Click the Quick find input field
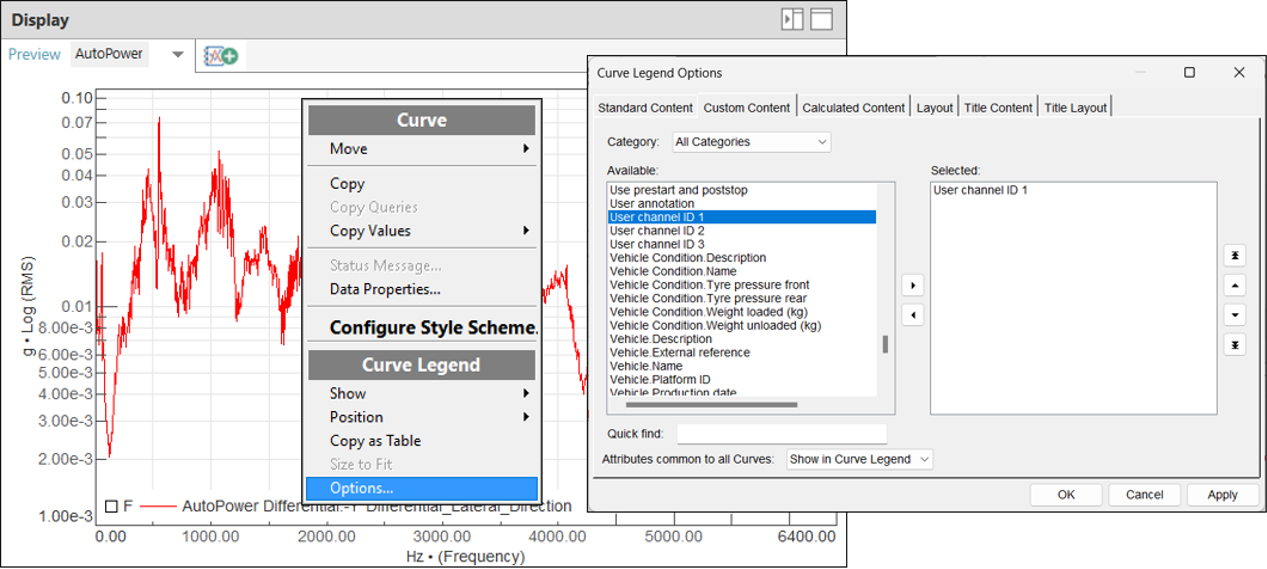This screenshot has height=569, width=1267. coord(781,434)
